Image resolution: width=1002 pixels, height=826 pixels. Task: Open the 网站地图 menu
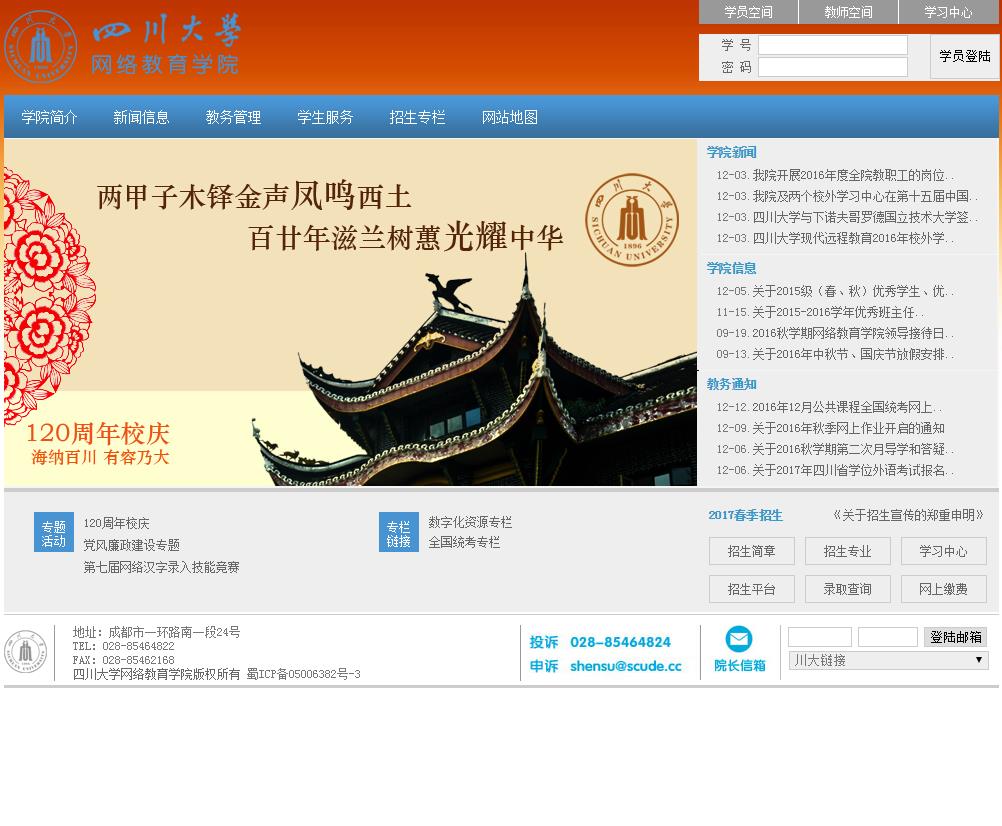pos(509,118)
